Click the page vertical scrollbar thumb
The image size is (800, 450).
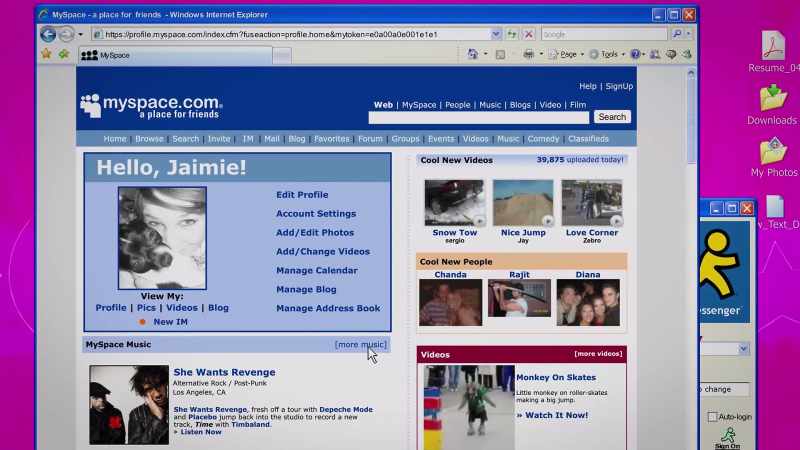pyautogui.click(x=691, y=120)
